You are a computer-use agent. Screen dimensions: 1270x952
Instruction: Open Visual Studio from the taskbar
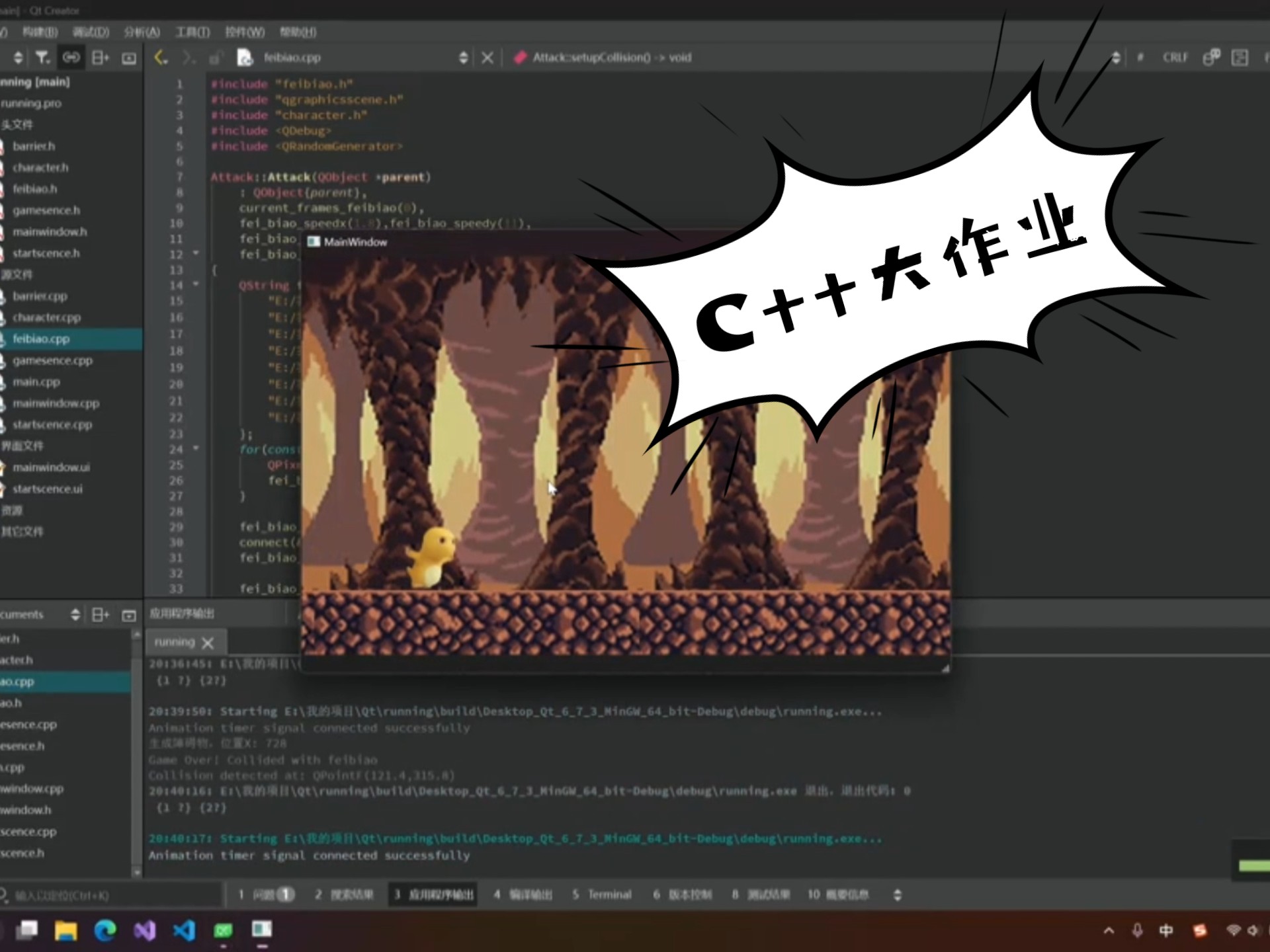click(x=145, y=930)
